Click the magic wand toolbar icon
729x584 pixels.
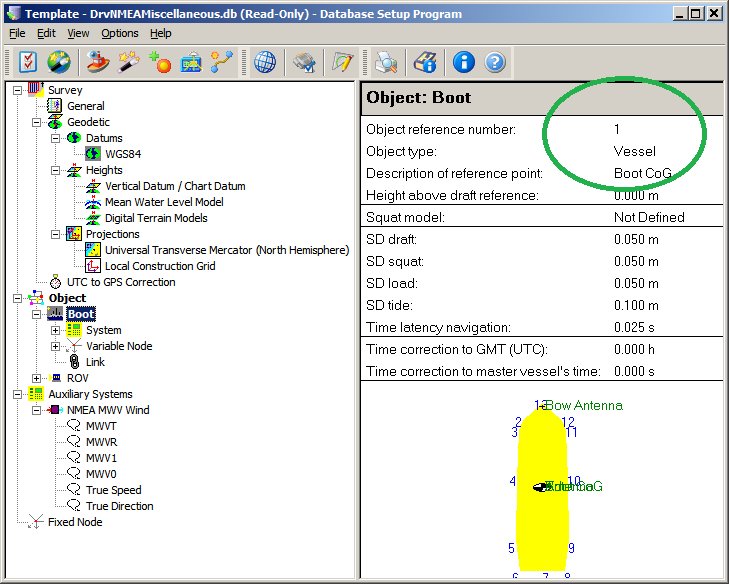point(128,62)
